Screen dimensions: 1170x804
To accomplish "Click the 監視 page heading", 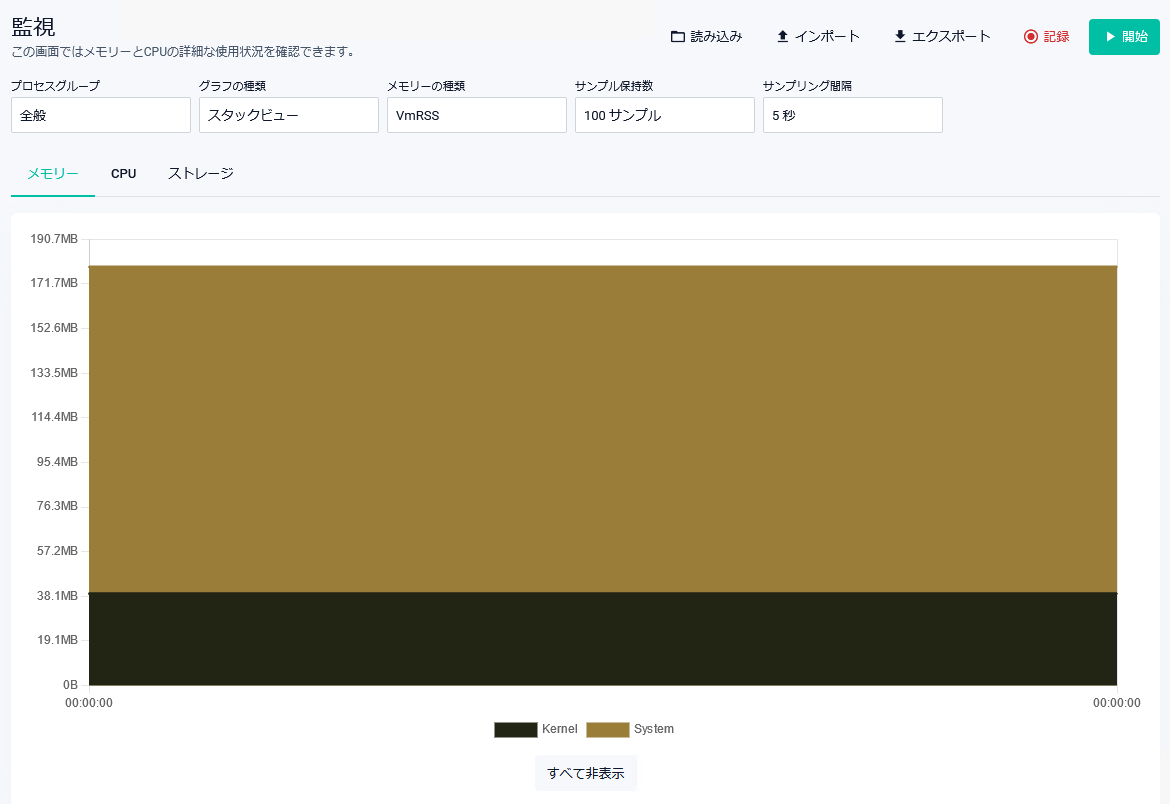I will coord(34,27).
